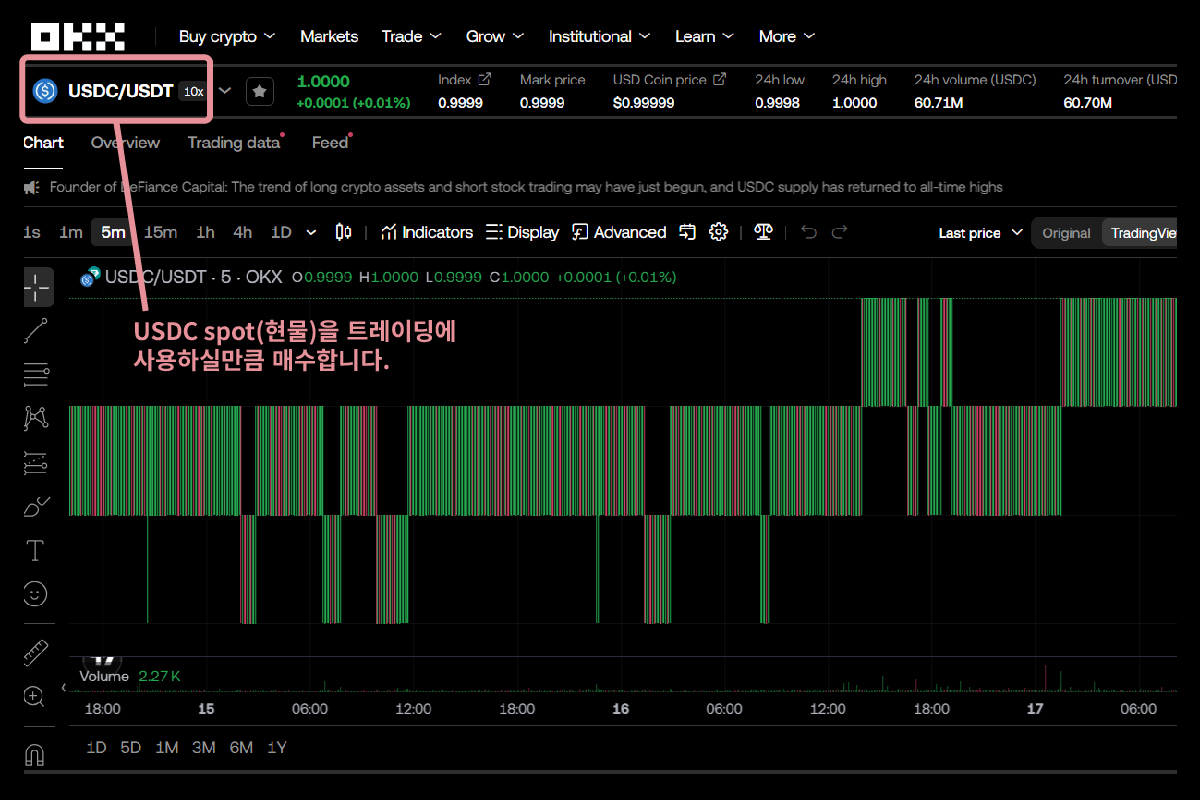This screenshot has height=800, width=1200.
Task: Click the zoom in magnifier tool
Action: pos(35,697)
